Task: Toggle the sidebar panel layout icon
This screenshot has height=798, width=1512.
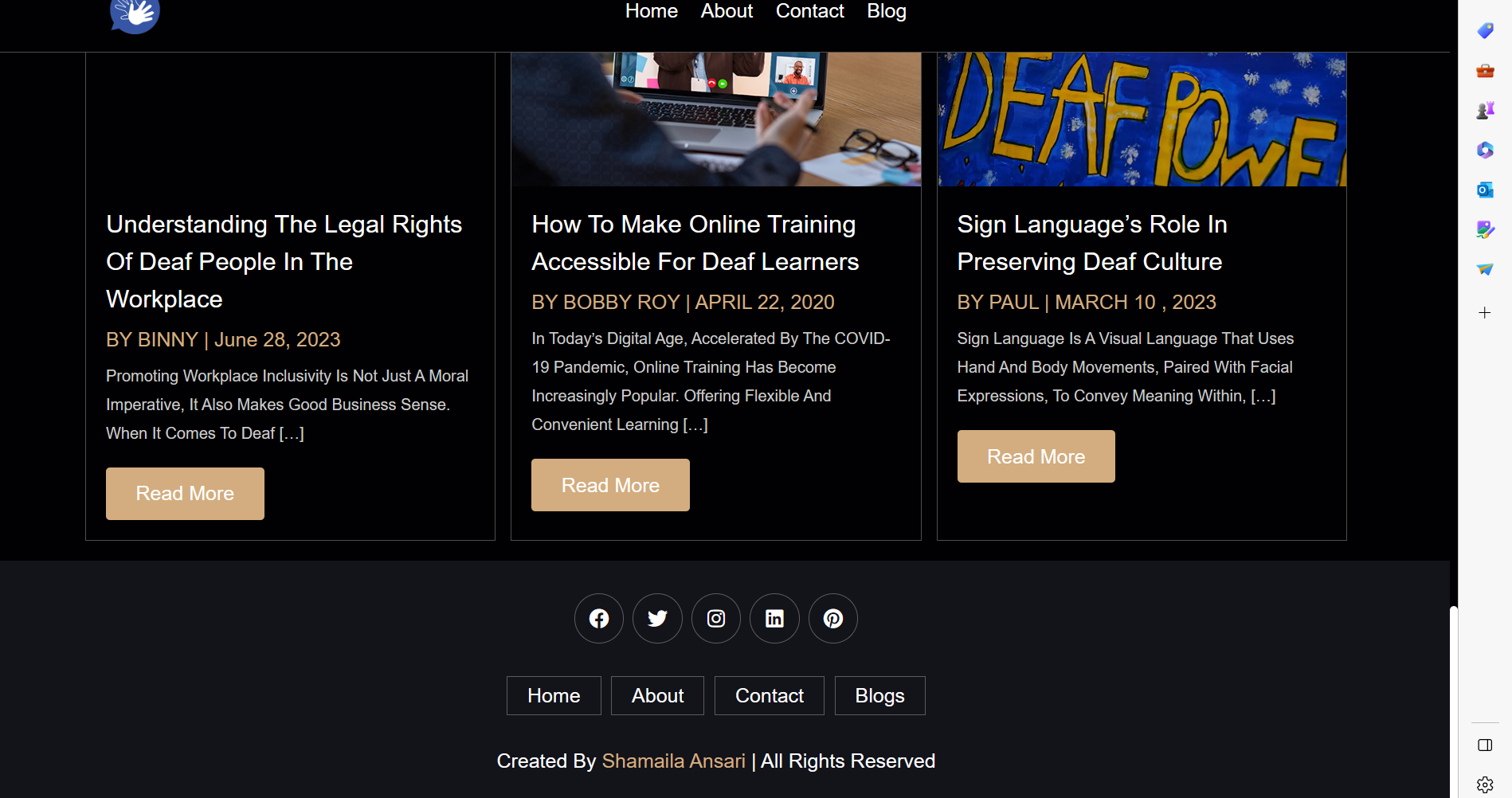Action: [1485, 745]
